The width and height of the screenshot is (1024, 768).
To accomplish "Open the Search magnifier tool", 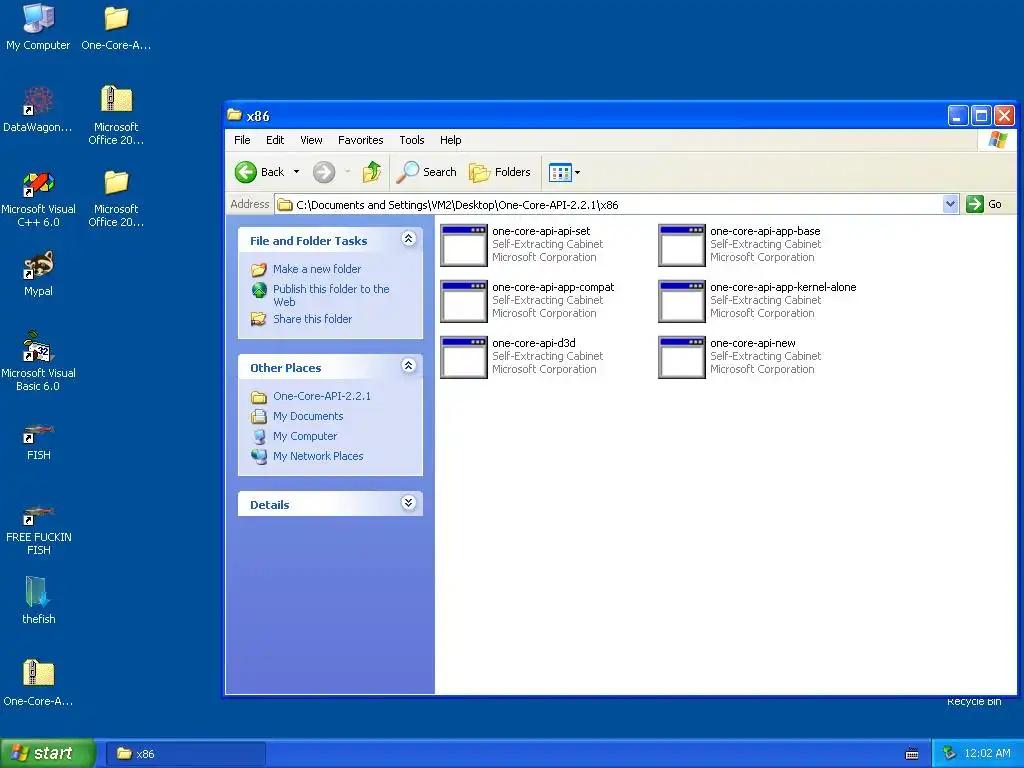I will point(426,172).
